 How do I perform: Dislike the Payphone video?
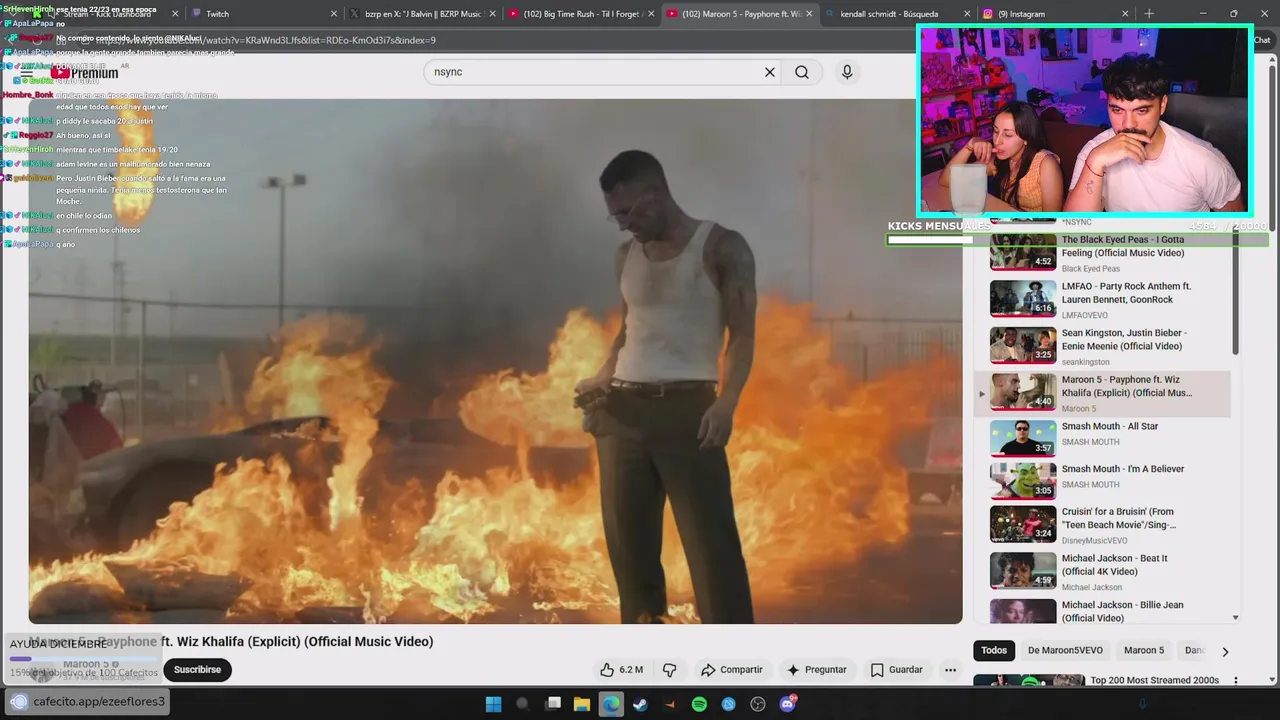(670, 670)
